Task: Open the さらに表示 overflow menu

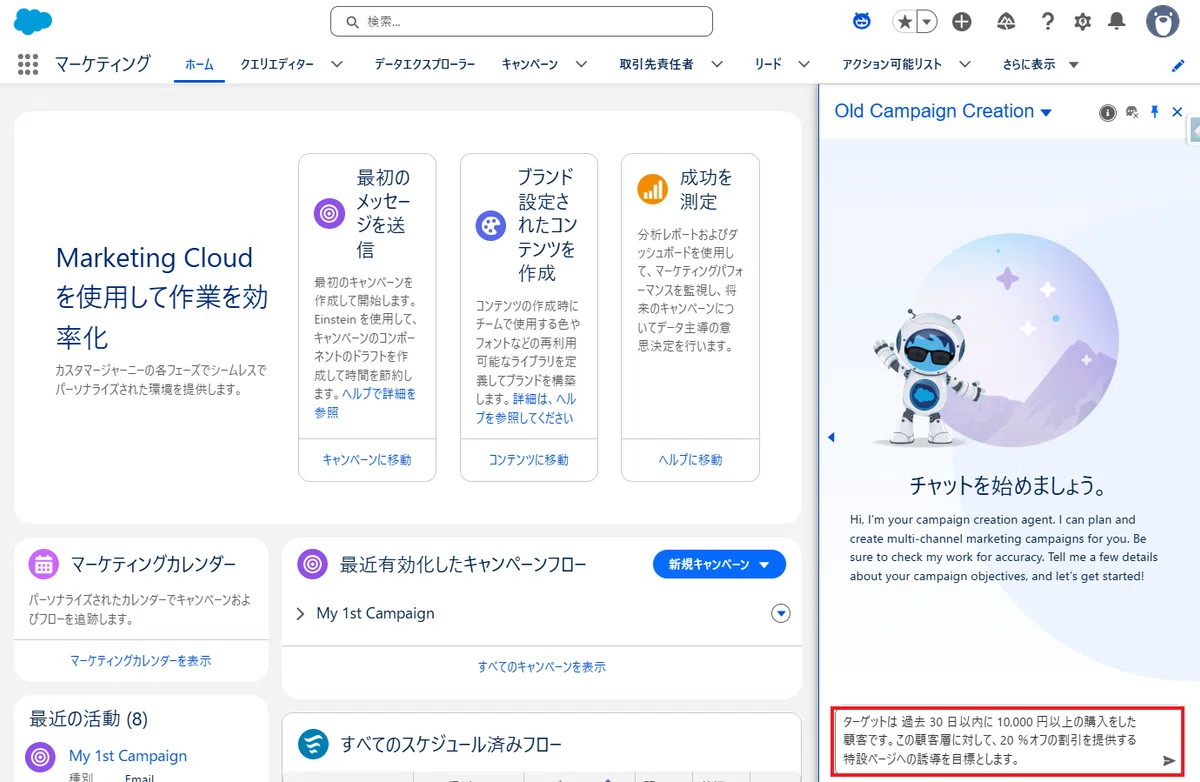Action: click(x=1041, y=64)
